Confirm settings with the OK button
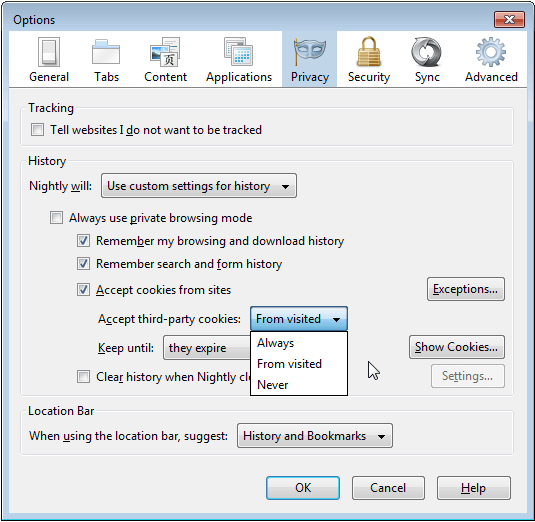This screenshot has height=522, width=535. [x=303, y=488]
